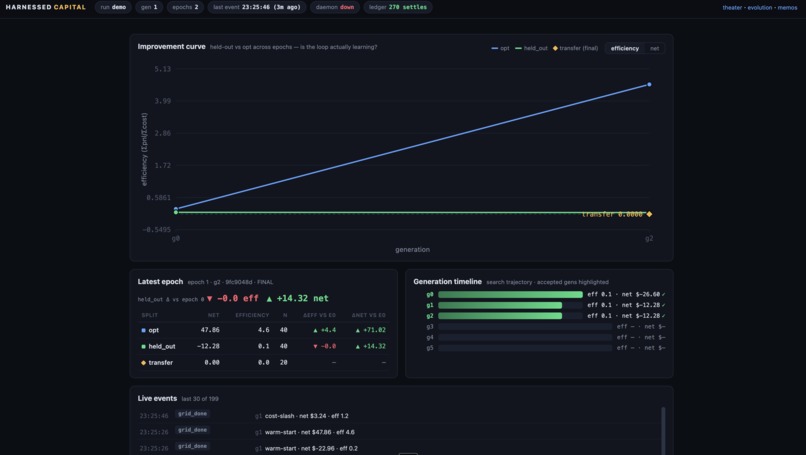Screen dimensions: 806x455
Task: Click held_out ΔEFF -0.0 cell
Action: click(x=324, y=347)
